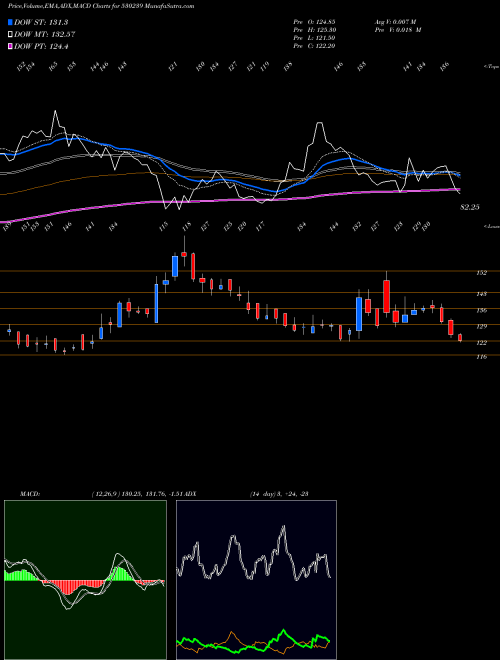The width and height of the screenshot is (500, 660).
Task: Open the dark blue ADX indicator panel
Action: pyautogui.click(x=256, y=580)
